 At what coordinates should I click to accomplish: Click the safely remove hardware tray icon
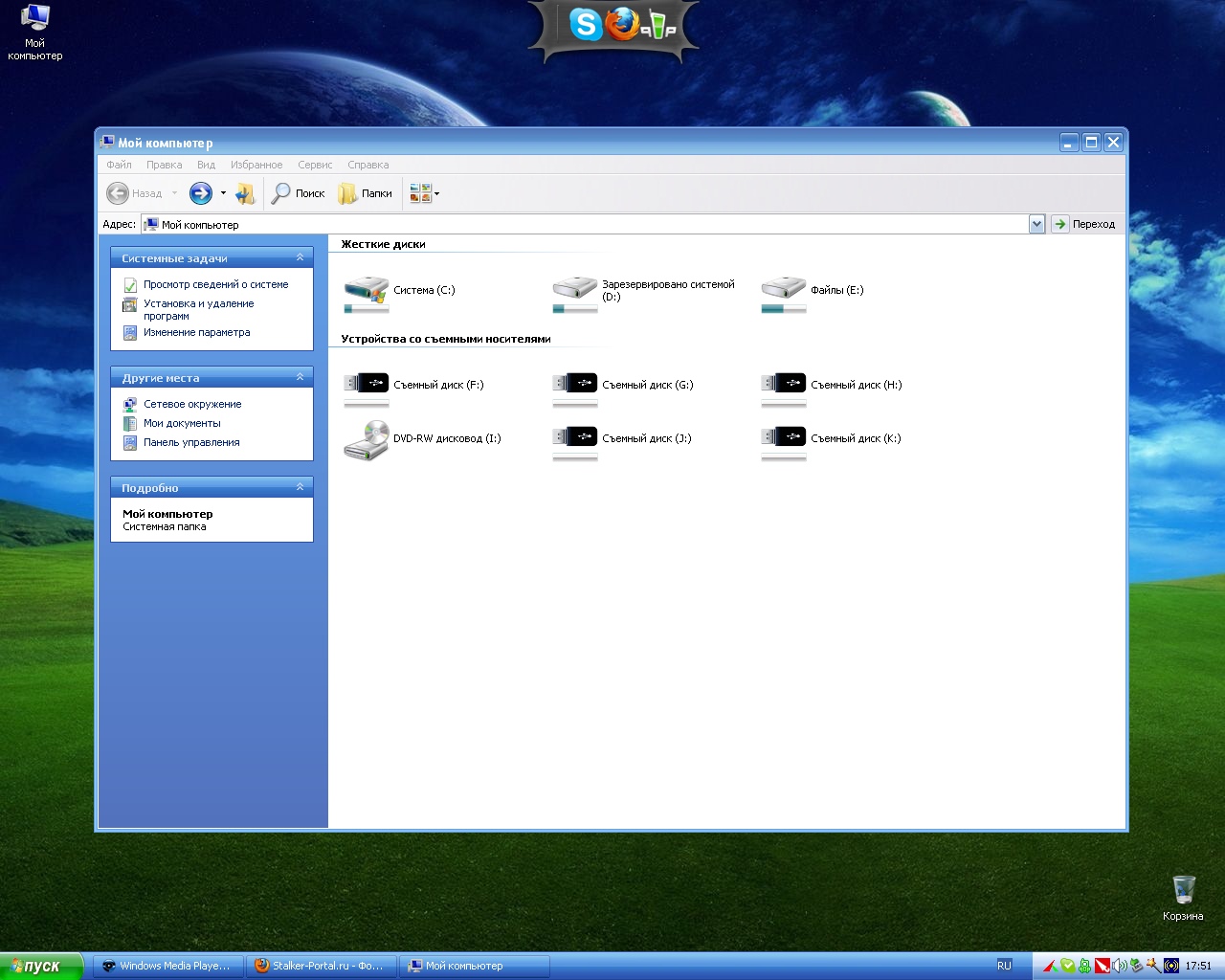[x=1136, y=966]
